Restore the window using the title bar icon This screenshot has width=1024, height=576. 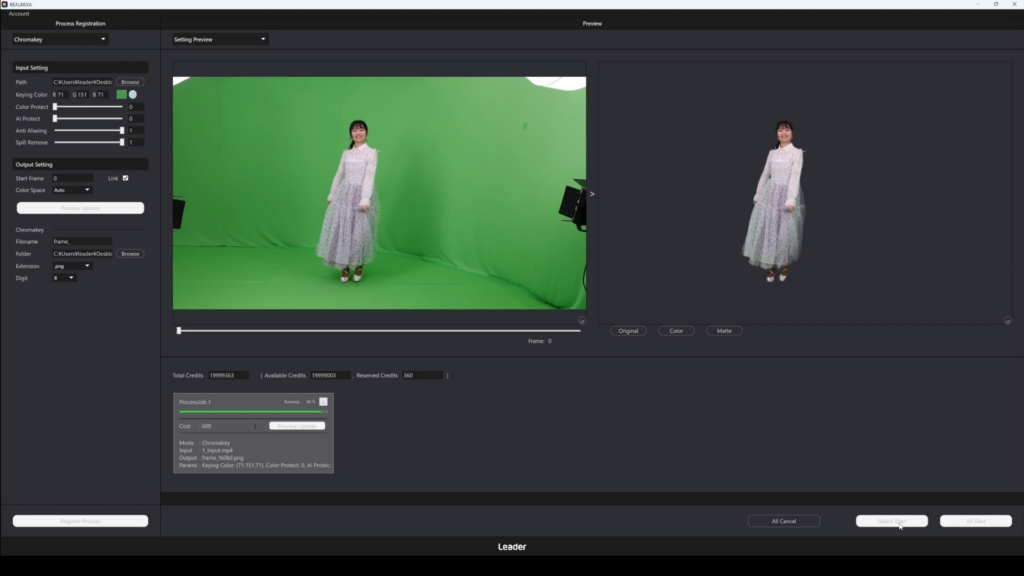pos(996,4)
